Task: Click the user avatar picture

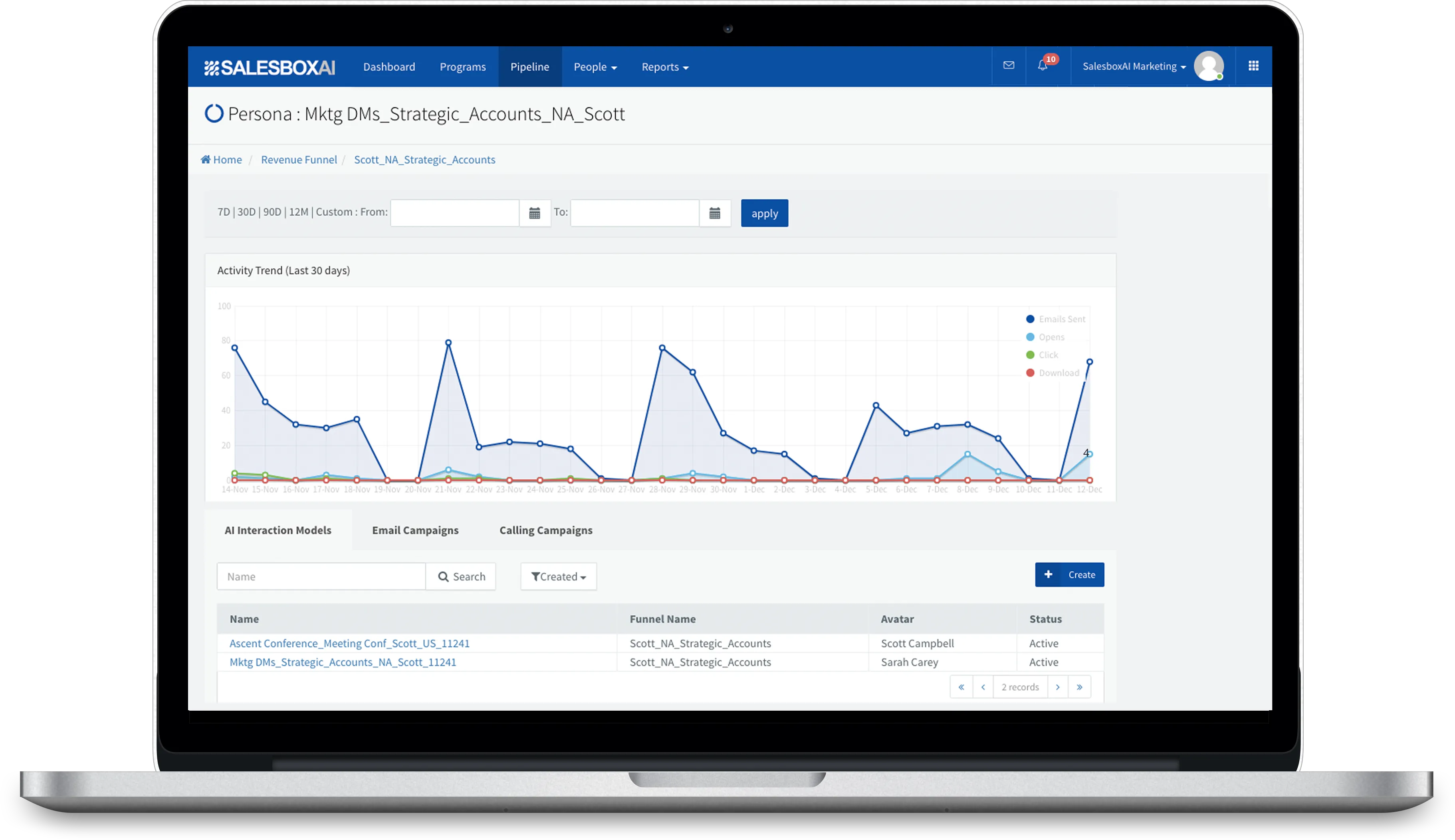Action: (1209, 66)
